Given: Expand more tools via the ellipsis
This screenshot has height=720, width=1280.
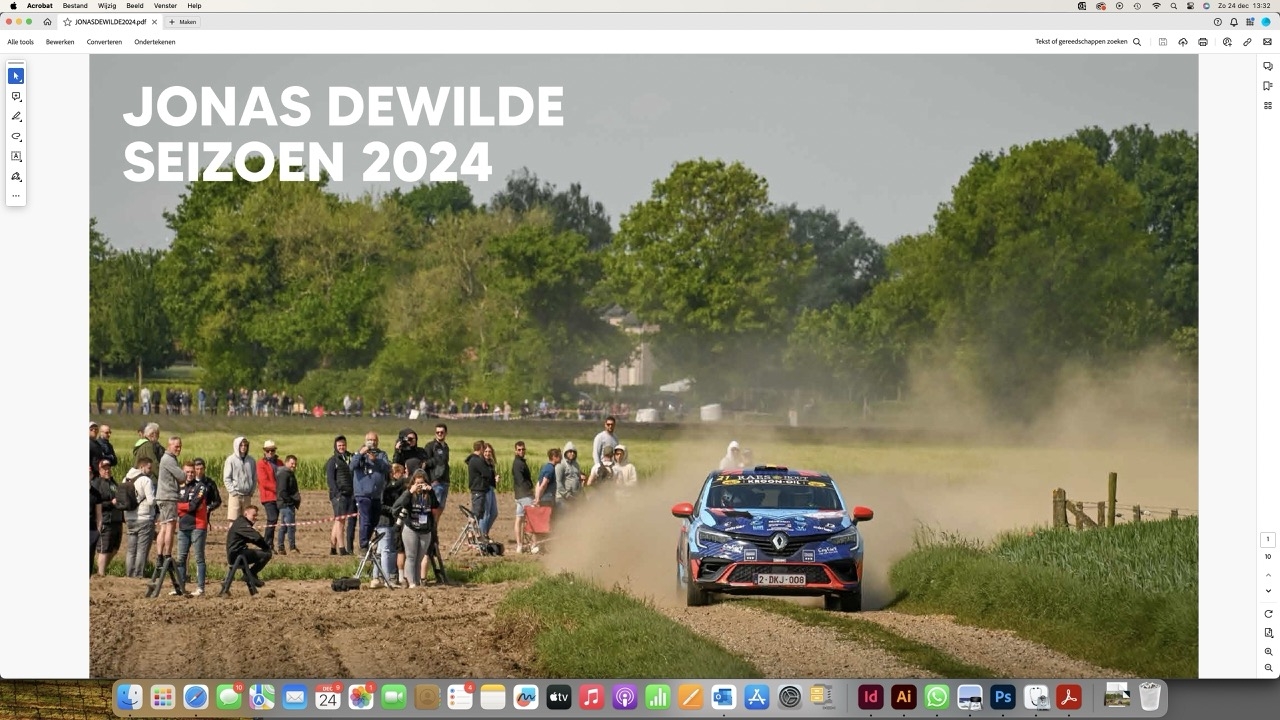Looking at the screenshot, I should click(x=16, y=196).
